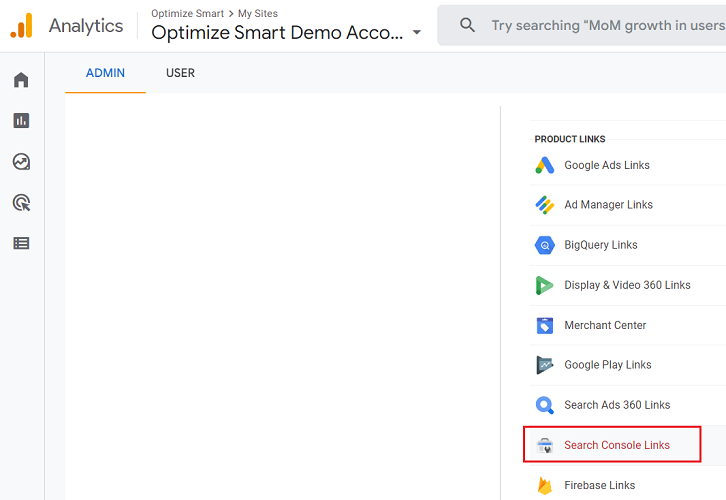The width and height of the screenshot is (726, 500).
Task: Click the Ad Manager logo icon
Action: tap(544, 205)
